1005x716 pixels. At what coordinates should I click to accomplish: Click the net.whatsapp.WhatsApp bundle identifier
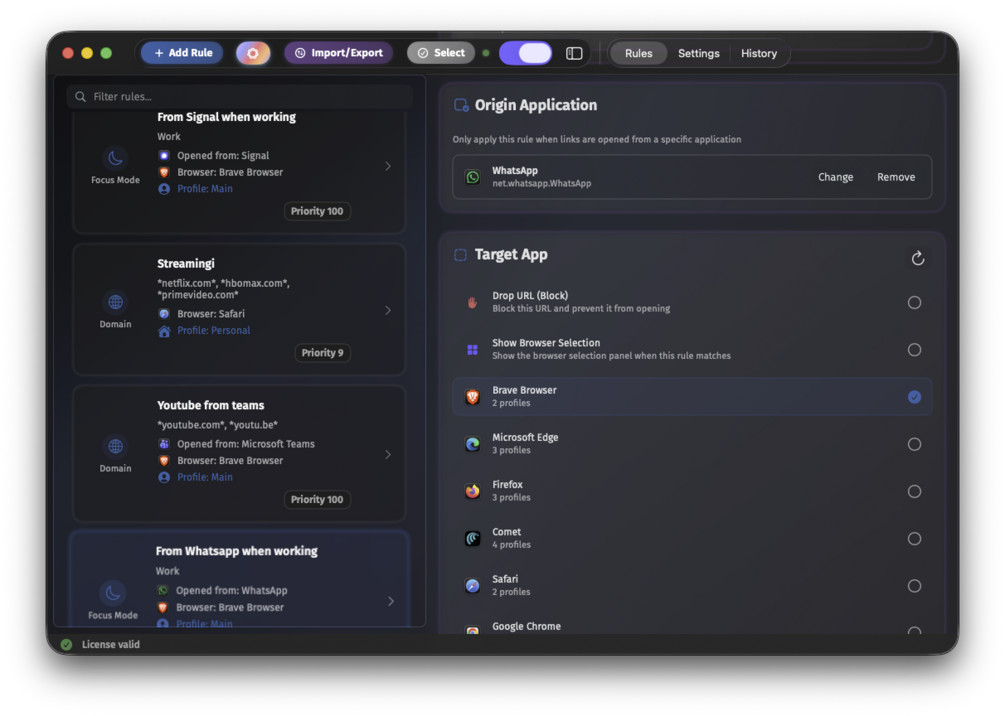[x=542, y=183]
